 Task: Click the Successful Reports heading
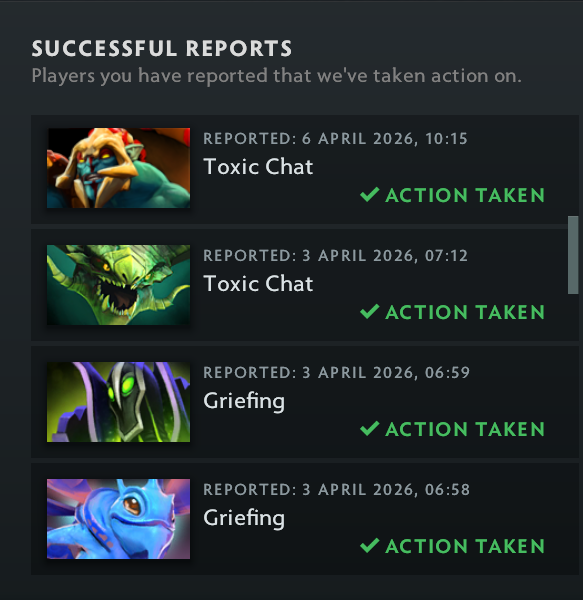click(x=162, y=49)
